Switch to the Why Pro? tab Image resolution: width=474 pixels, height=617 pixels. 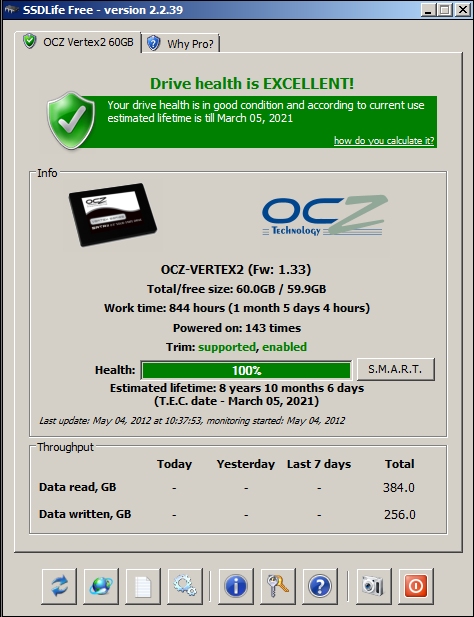[181, 43]
